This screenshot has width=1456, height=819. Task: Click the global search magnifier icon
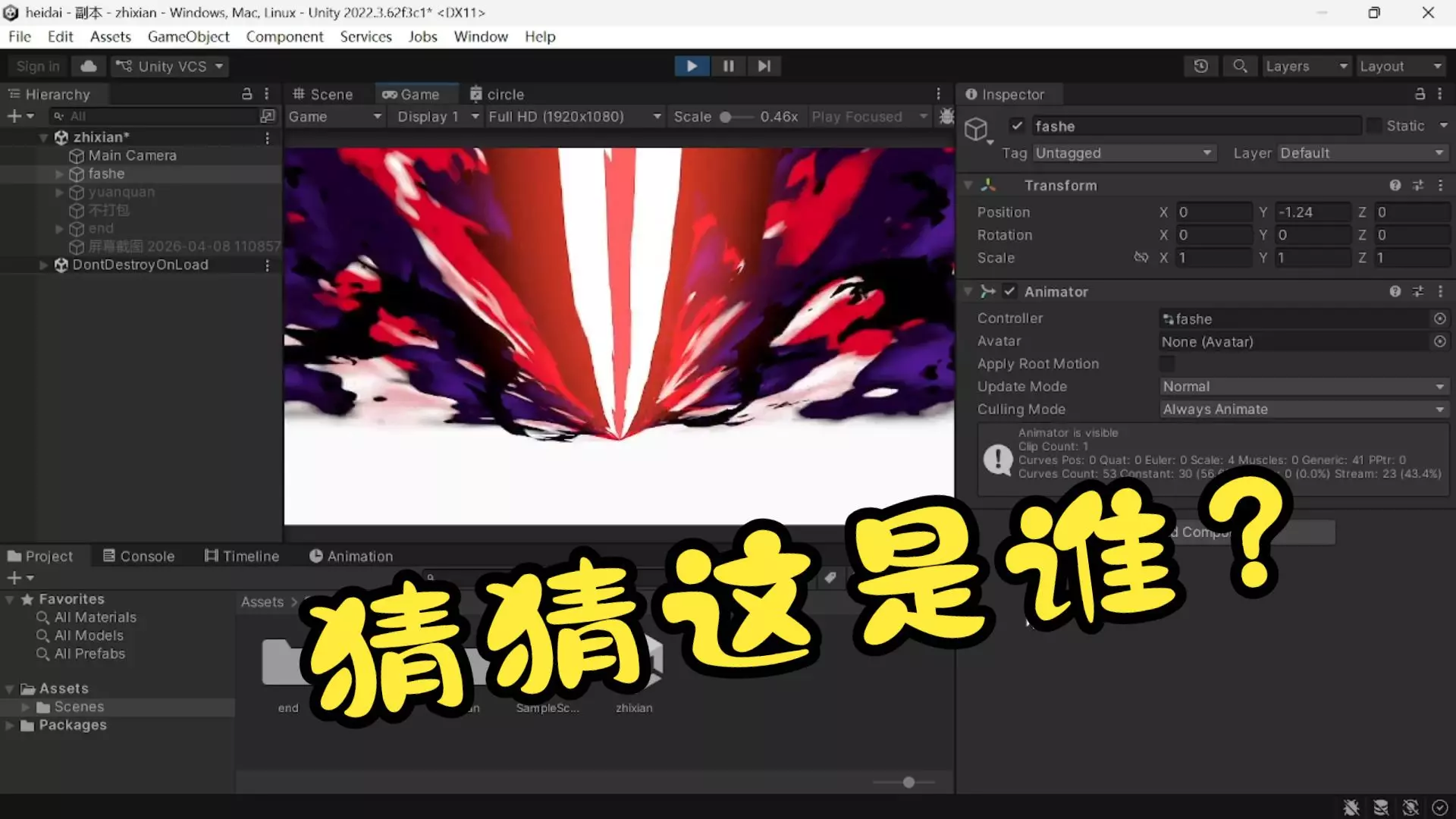(x=1240, y=66)
